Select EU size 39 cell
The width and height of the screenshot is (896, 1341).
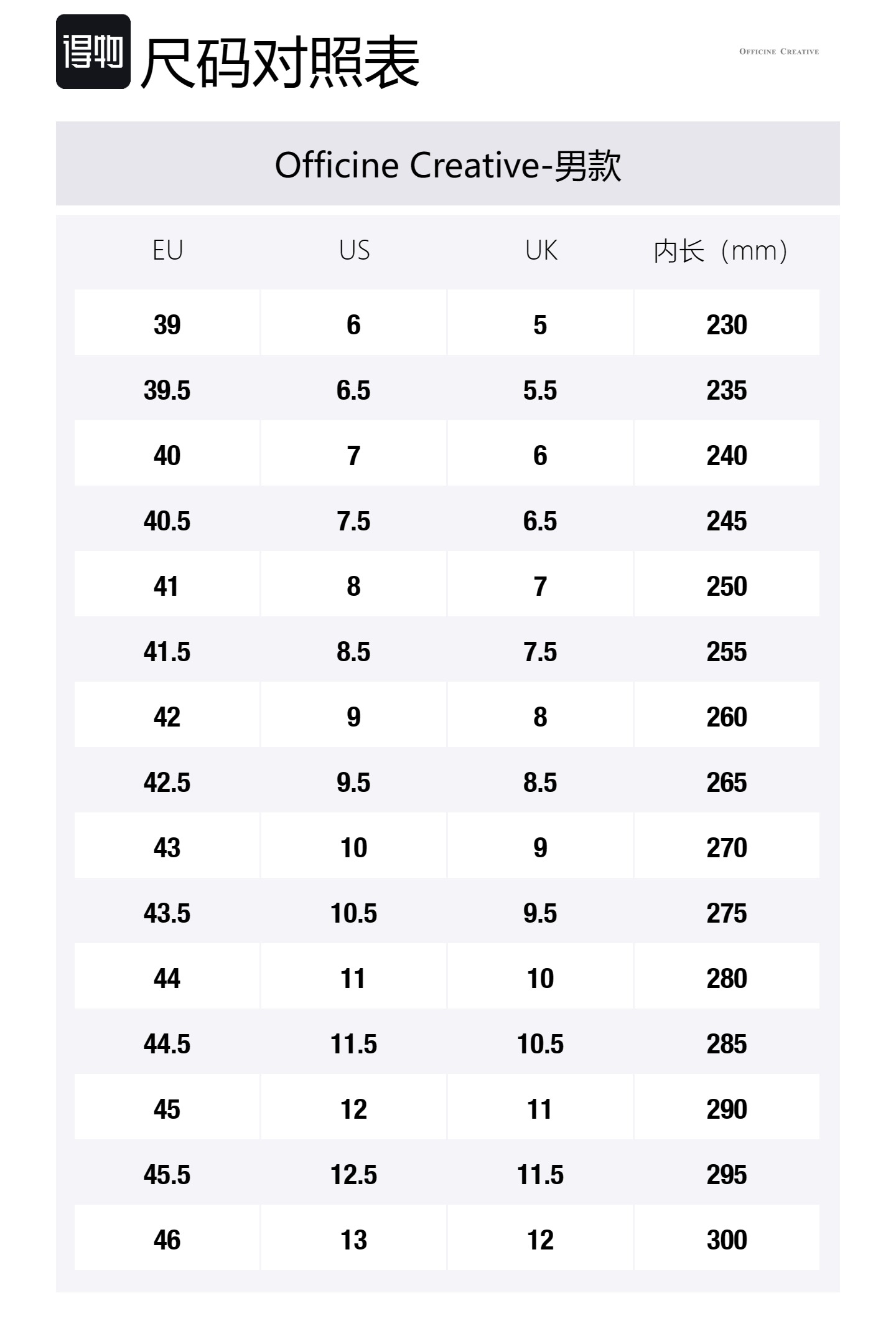(x=167, y=324)
